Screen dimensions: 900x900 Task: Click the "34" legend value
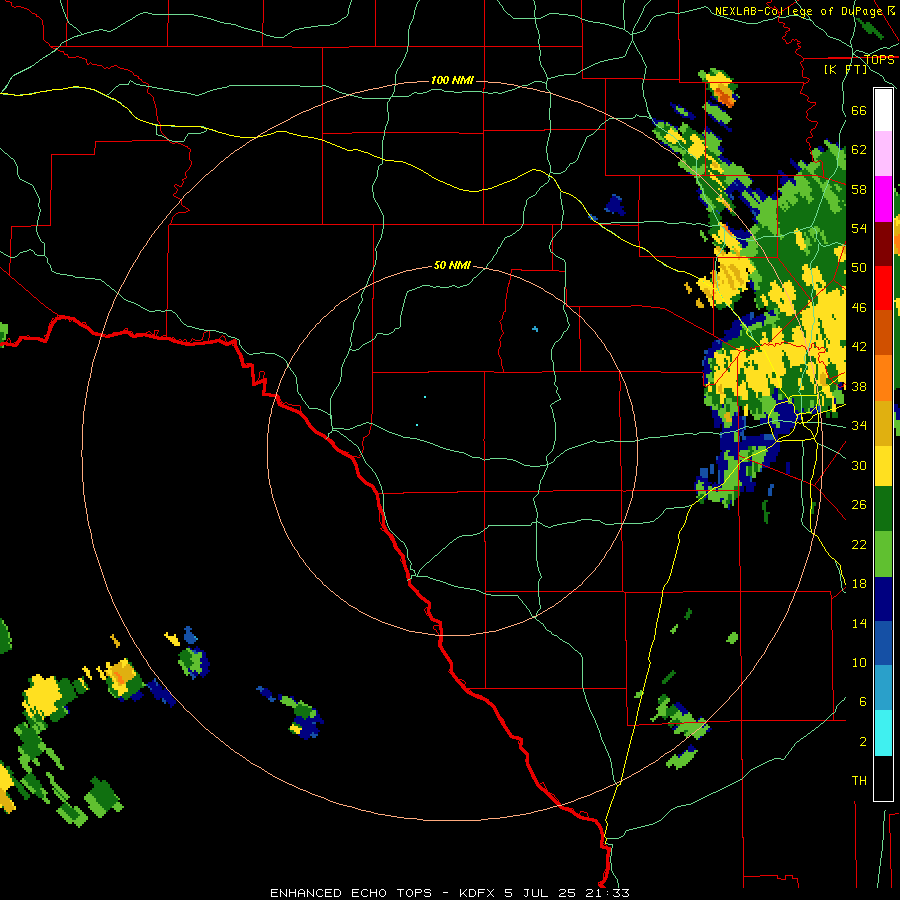point(859,425)
